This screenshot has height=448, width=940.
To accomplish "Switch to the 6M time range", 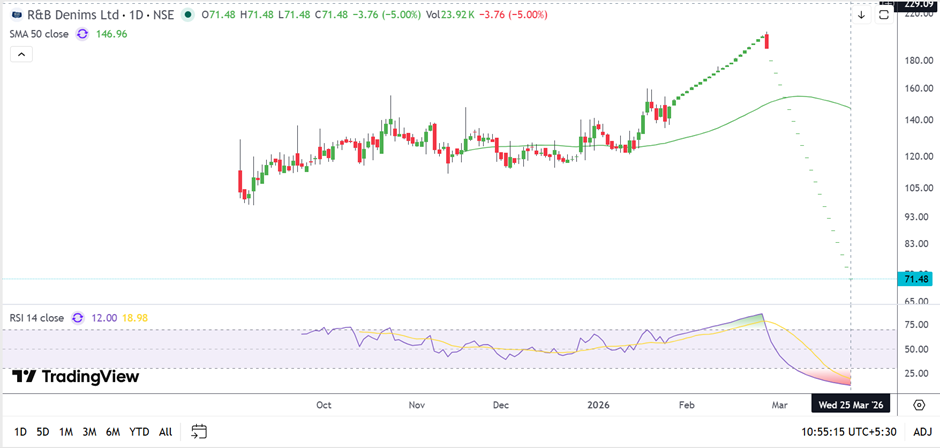I will click(x=113, y=432).
